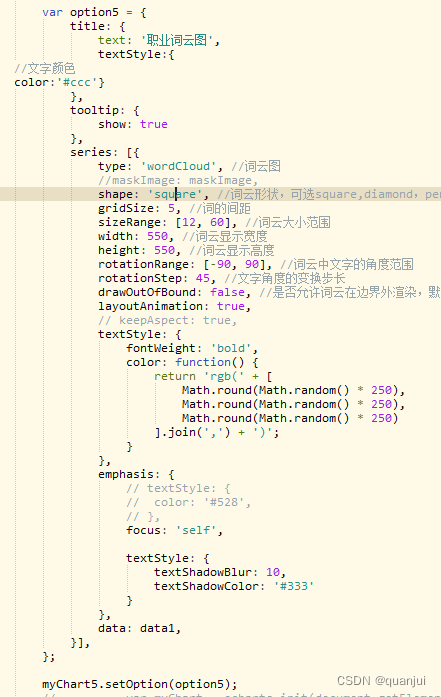441x697 pixels.
Task: Click the 'emphasis' property name
Action: tap(126, 474)
